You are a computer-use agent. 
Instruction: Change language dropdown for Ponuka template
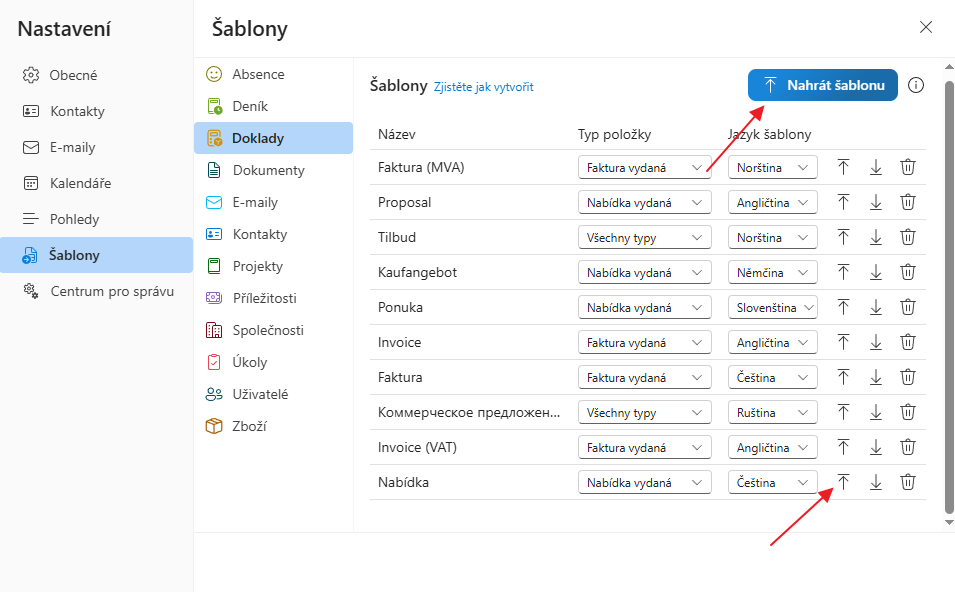(x=772, y=308)
